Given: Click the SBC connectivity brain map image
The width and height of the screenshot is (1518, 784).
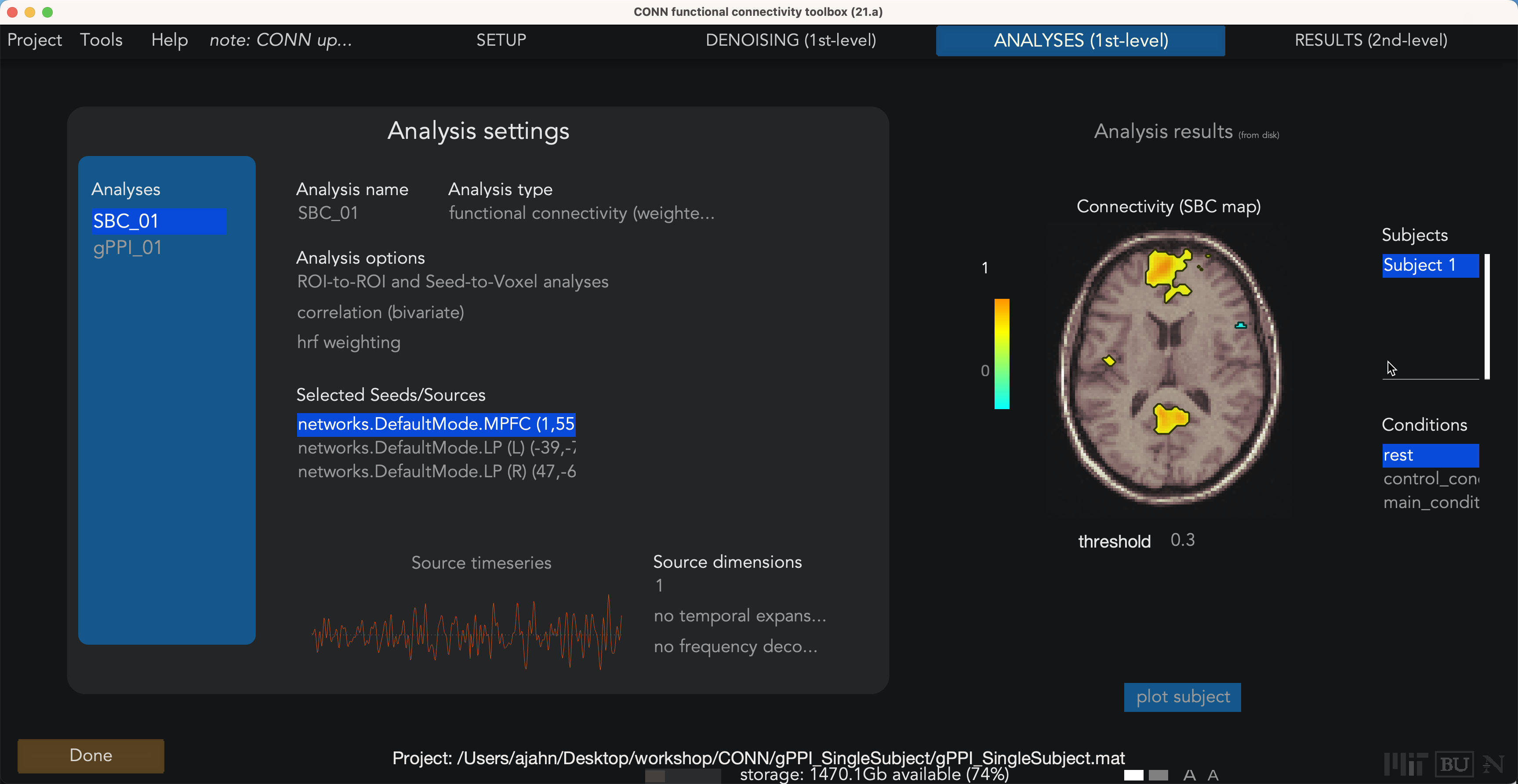Looking at the screenshot, I should [x=1170, y=367].
